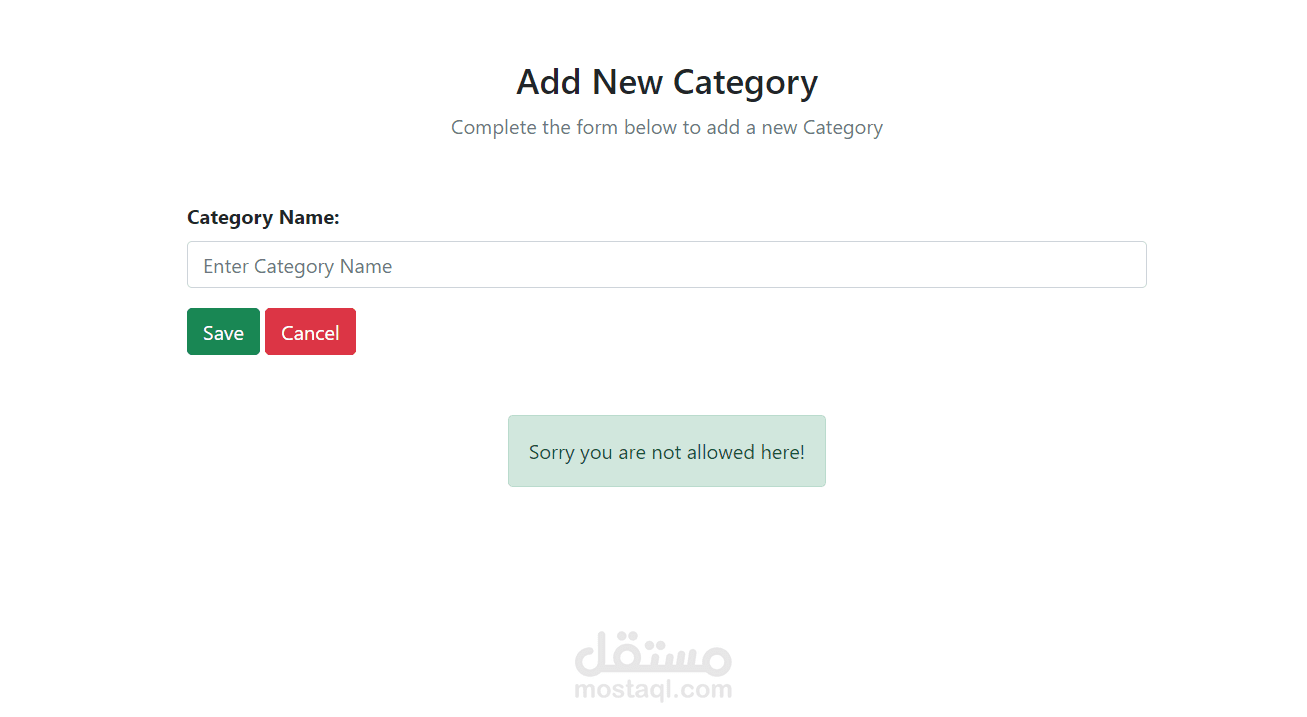Click the red Cancel button

point(310,332)
